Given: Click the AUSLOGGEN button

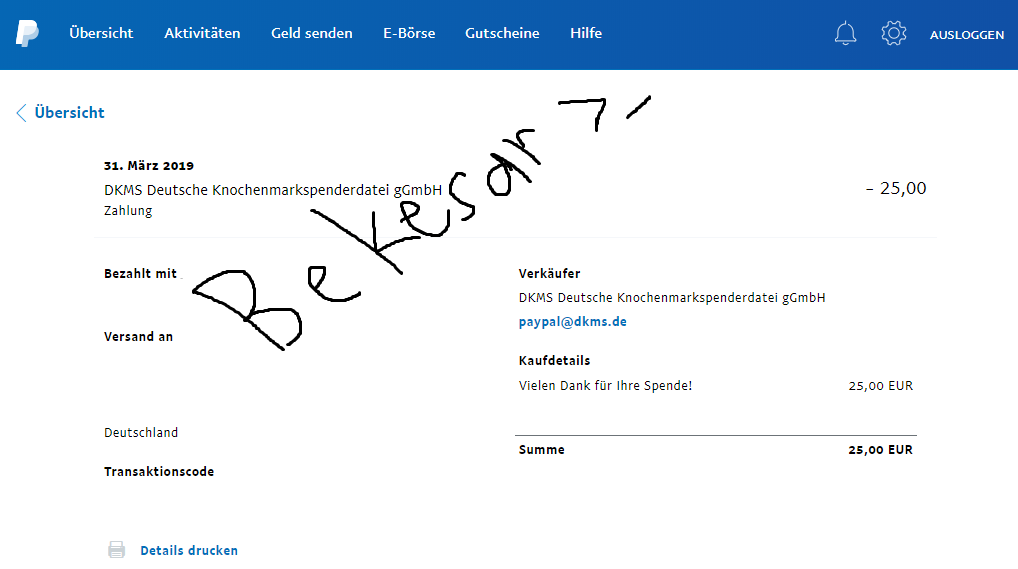Looking at the screenshot, I should click(967, 35).
